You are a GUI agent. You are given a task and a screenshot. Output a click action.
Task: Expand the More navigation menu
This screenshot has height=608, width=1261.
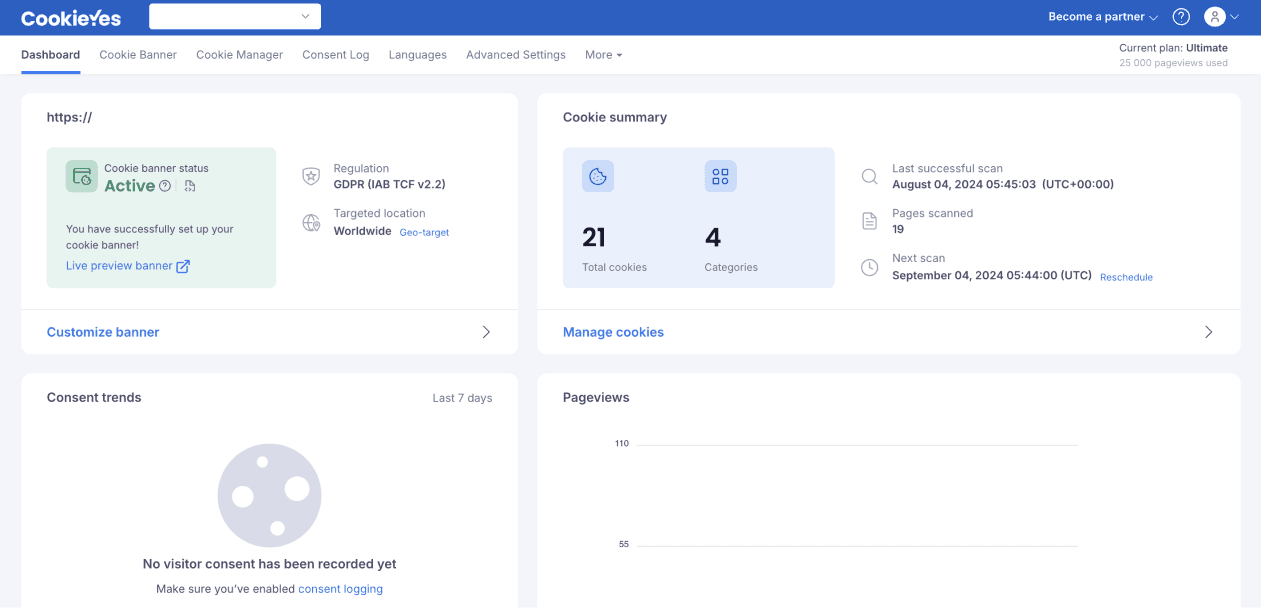(x=604, y=55)
